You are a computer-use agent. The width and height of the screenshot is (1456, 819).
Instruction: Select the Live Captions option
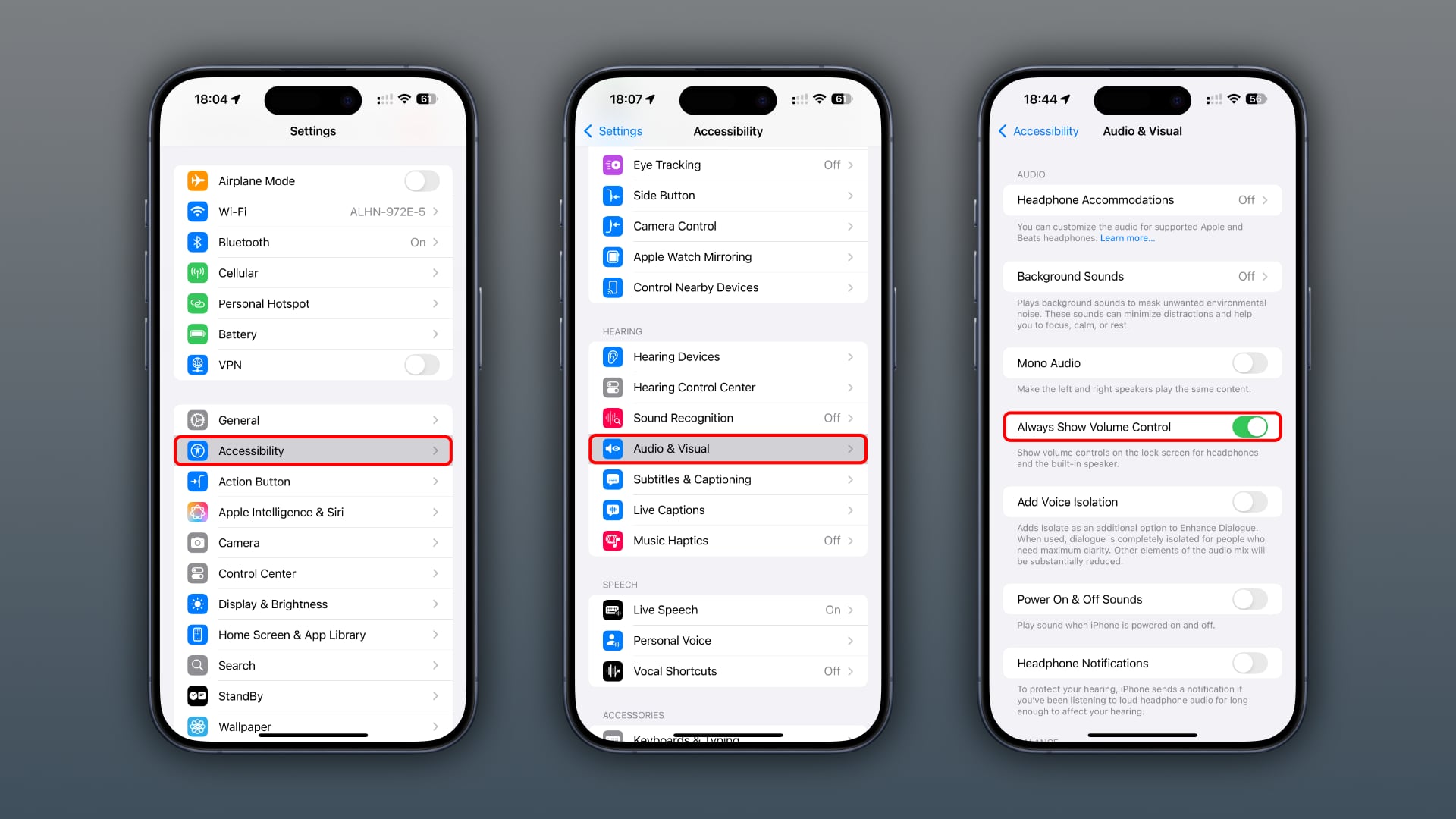pyautogui.click(x=727, y=509)
